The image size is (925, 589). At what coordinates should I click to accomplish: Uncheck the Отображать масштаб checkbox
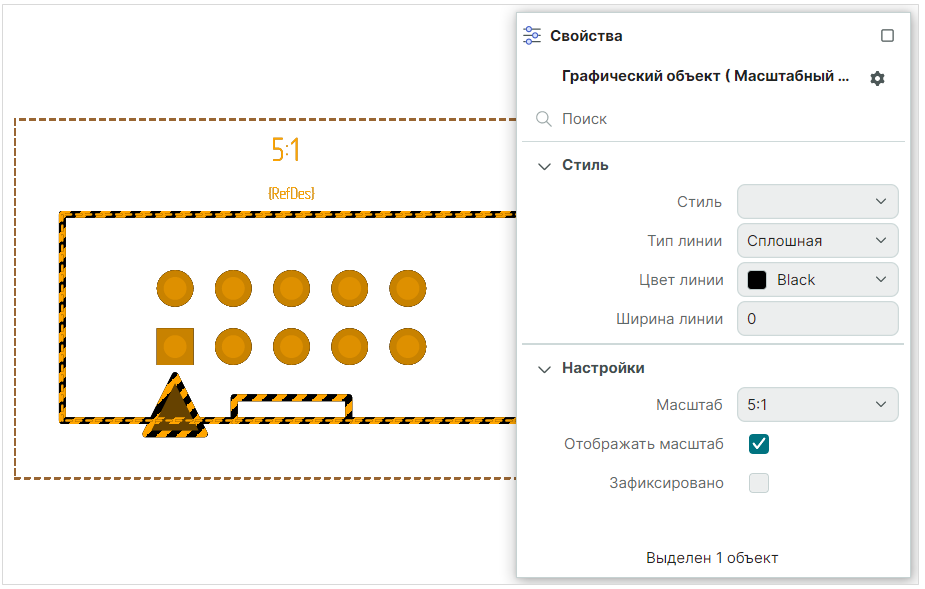coord(759,444)
